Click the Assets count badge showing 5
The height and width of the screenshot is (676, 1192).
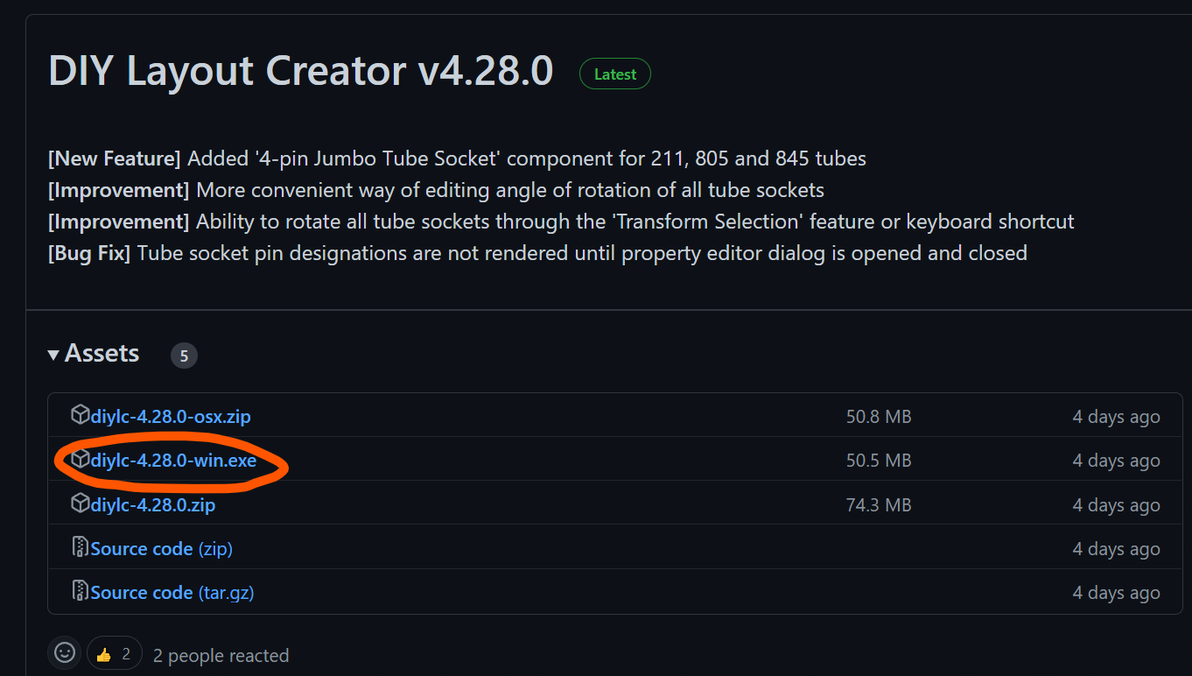click(184, 355)
